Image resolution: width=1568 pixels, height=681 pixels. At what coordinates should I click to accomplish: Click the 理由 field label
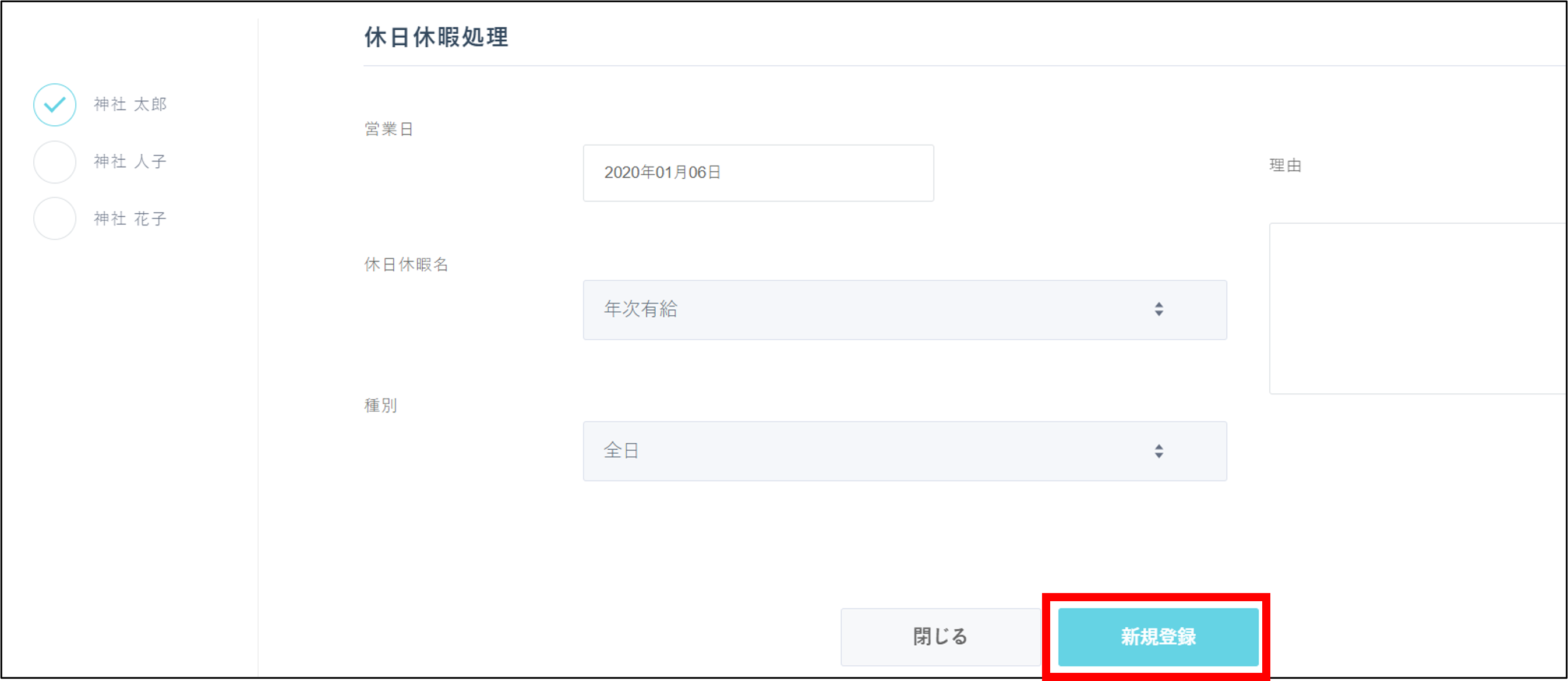coord(1285,165)
